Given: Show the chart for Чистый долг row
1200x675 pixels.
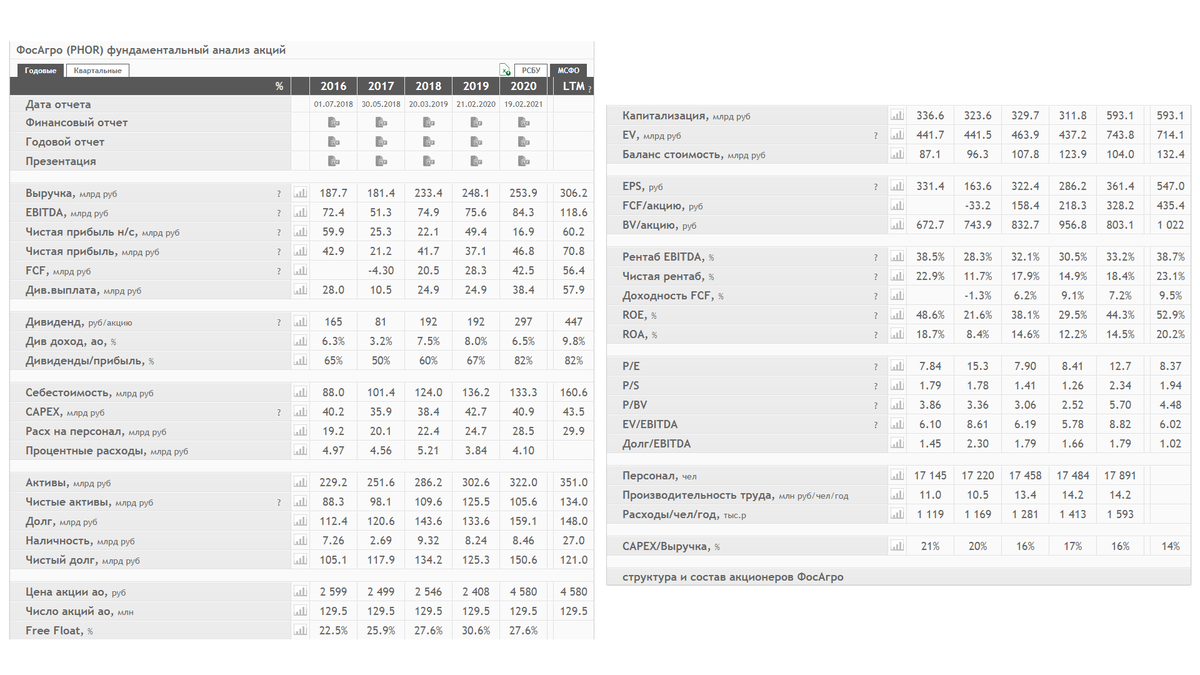Looking at the screenshot, I should pyautogui.click(x=301, y=560).
